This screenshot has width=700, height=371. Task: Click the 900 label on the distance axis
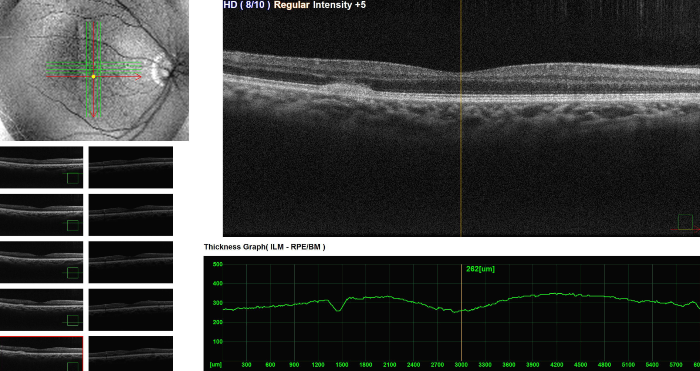click(x=294, y=365)
